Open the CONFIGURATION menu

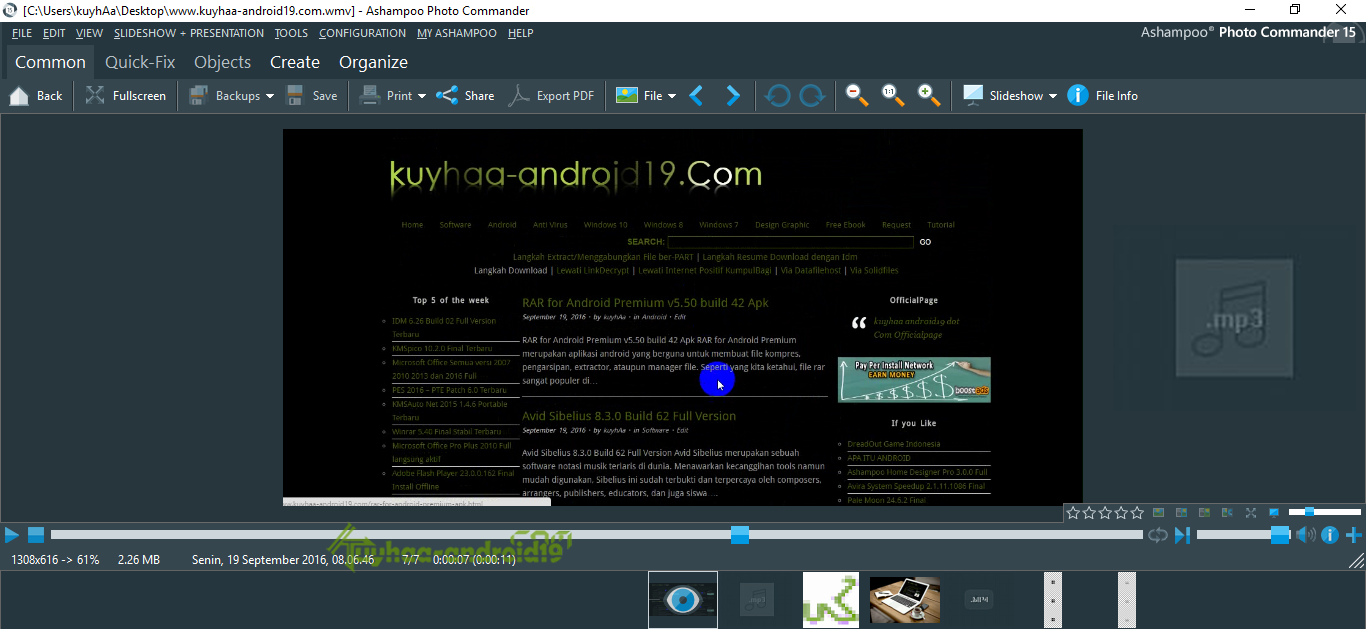[x=362, y=33]
